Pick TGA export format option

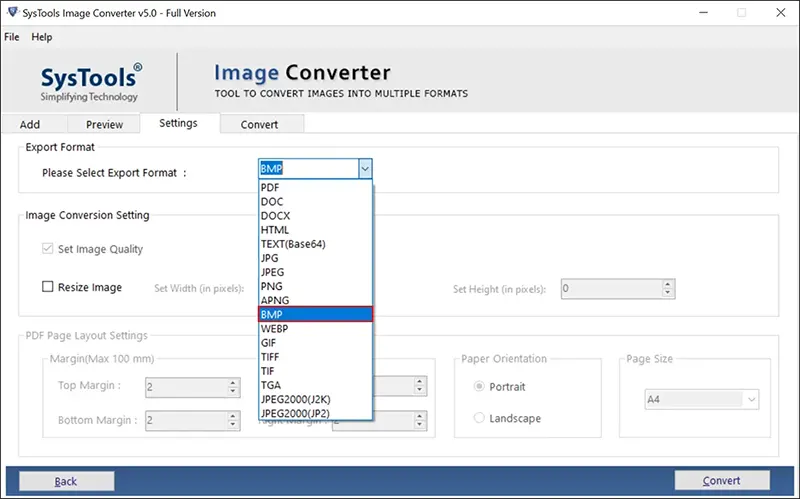(315, 385)
